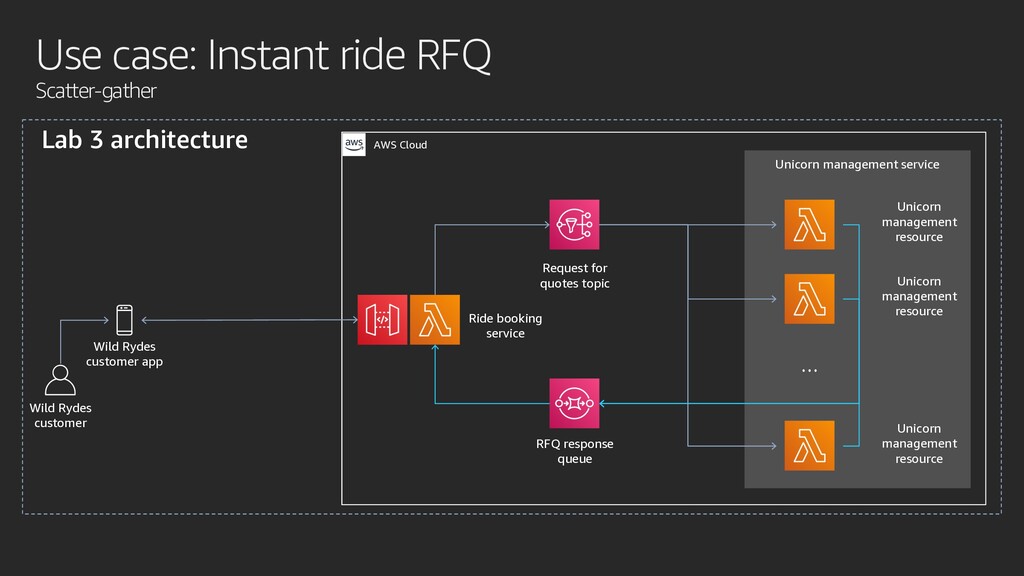Click the Wild Rydes customer person icon
Screen dimensions: 1024x576
60,380
